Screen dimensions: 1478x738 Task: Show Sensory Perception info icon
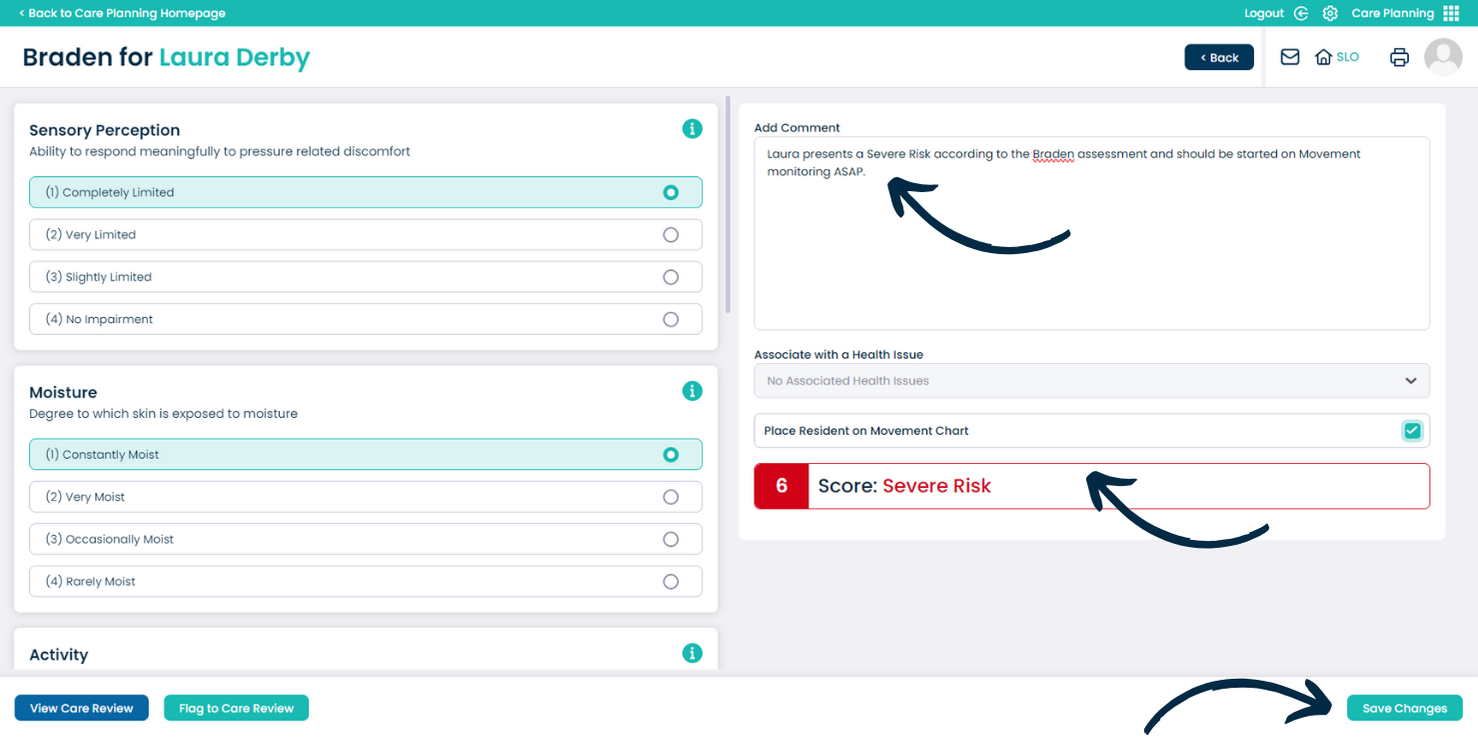pyautogui.click(x=692, y=129)
